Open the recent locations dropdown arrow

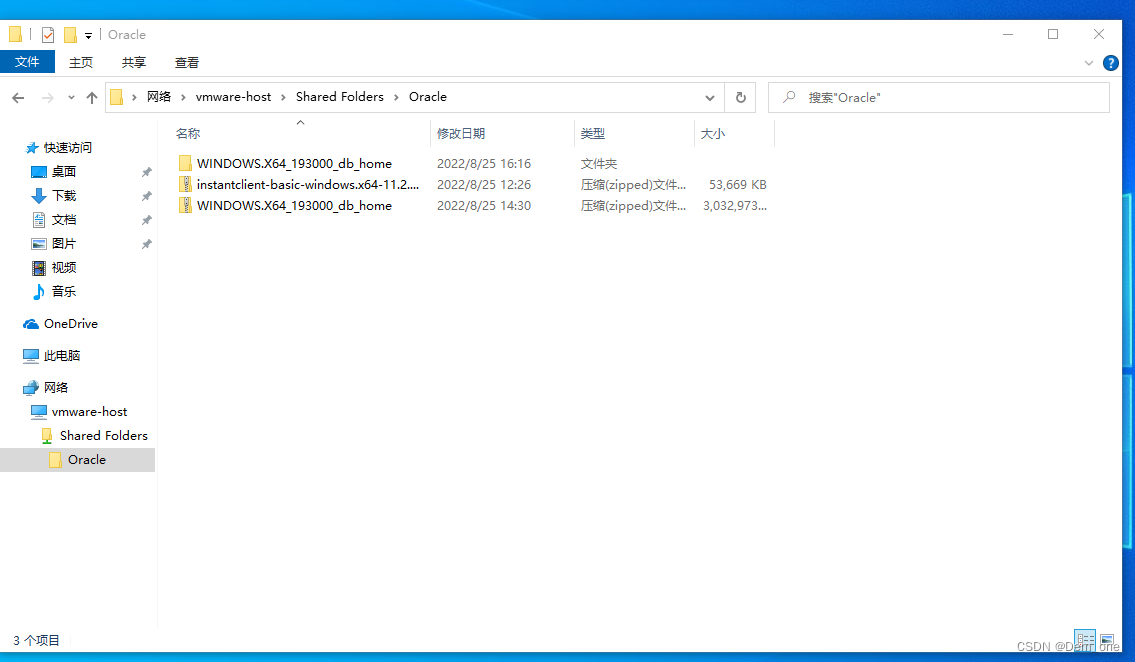[71, 98]
